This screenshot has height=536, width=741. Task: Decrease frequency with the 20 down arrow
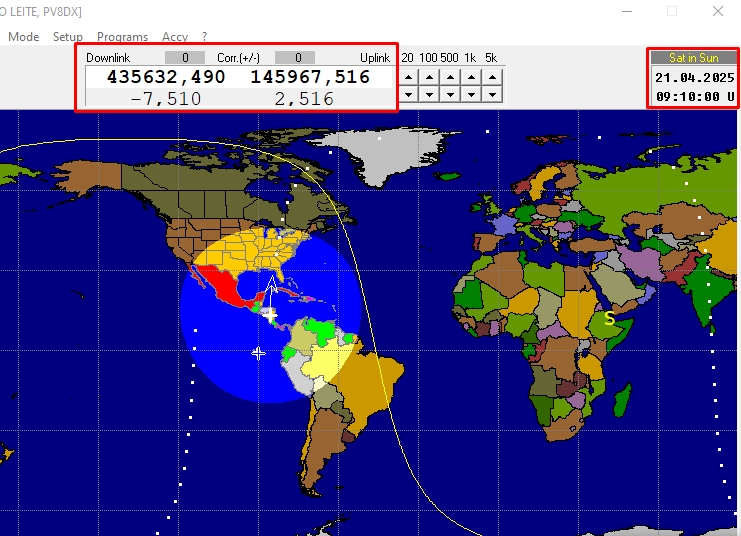pos(408,95)
